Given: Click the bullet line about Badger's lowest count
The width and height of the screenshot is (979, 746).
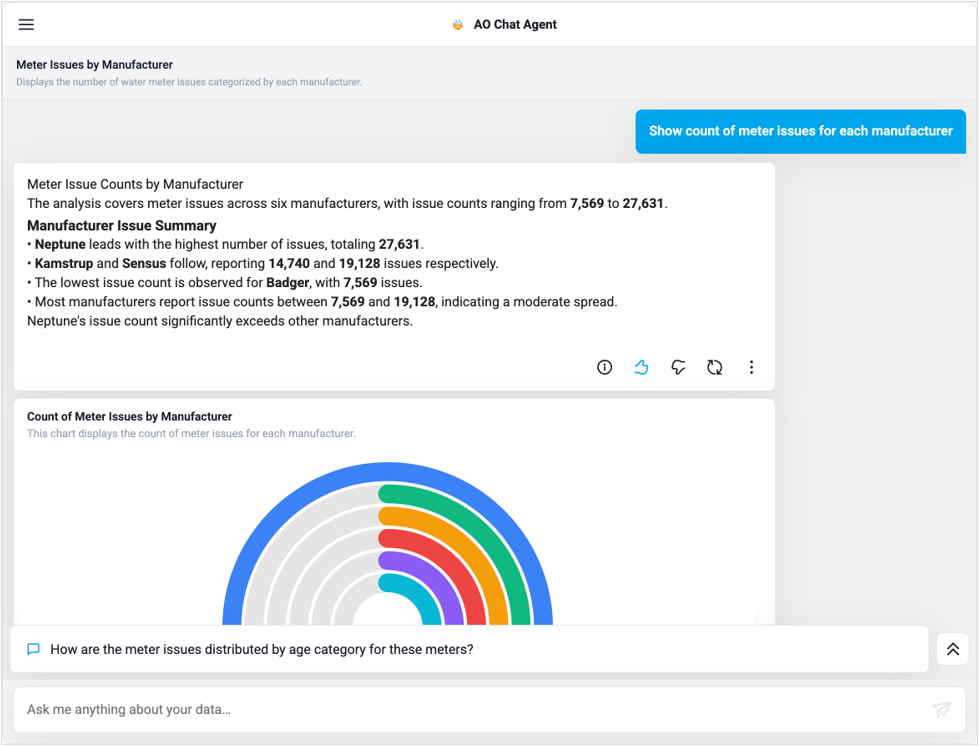Looking at the screenshot, I should (x=225, y=282).
